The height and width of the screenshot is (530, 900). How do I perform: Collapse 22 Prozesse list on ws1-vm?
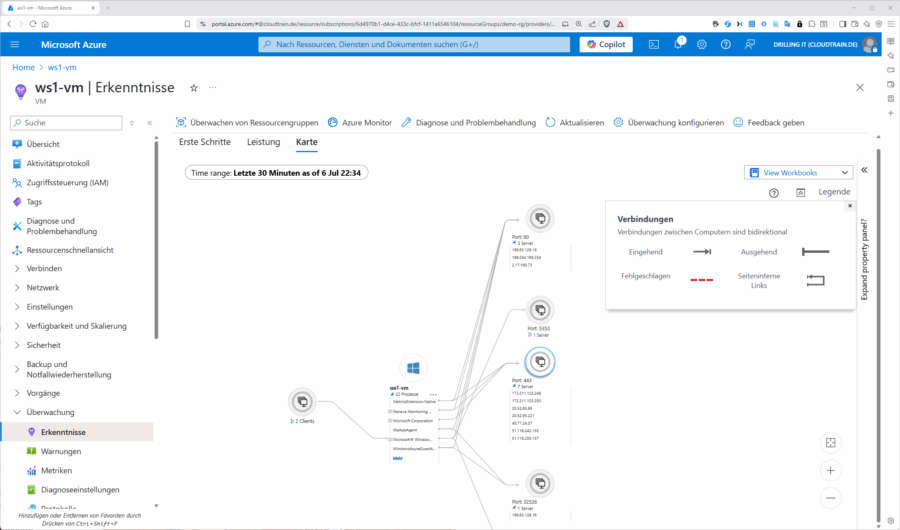(x=392, y=394)
